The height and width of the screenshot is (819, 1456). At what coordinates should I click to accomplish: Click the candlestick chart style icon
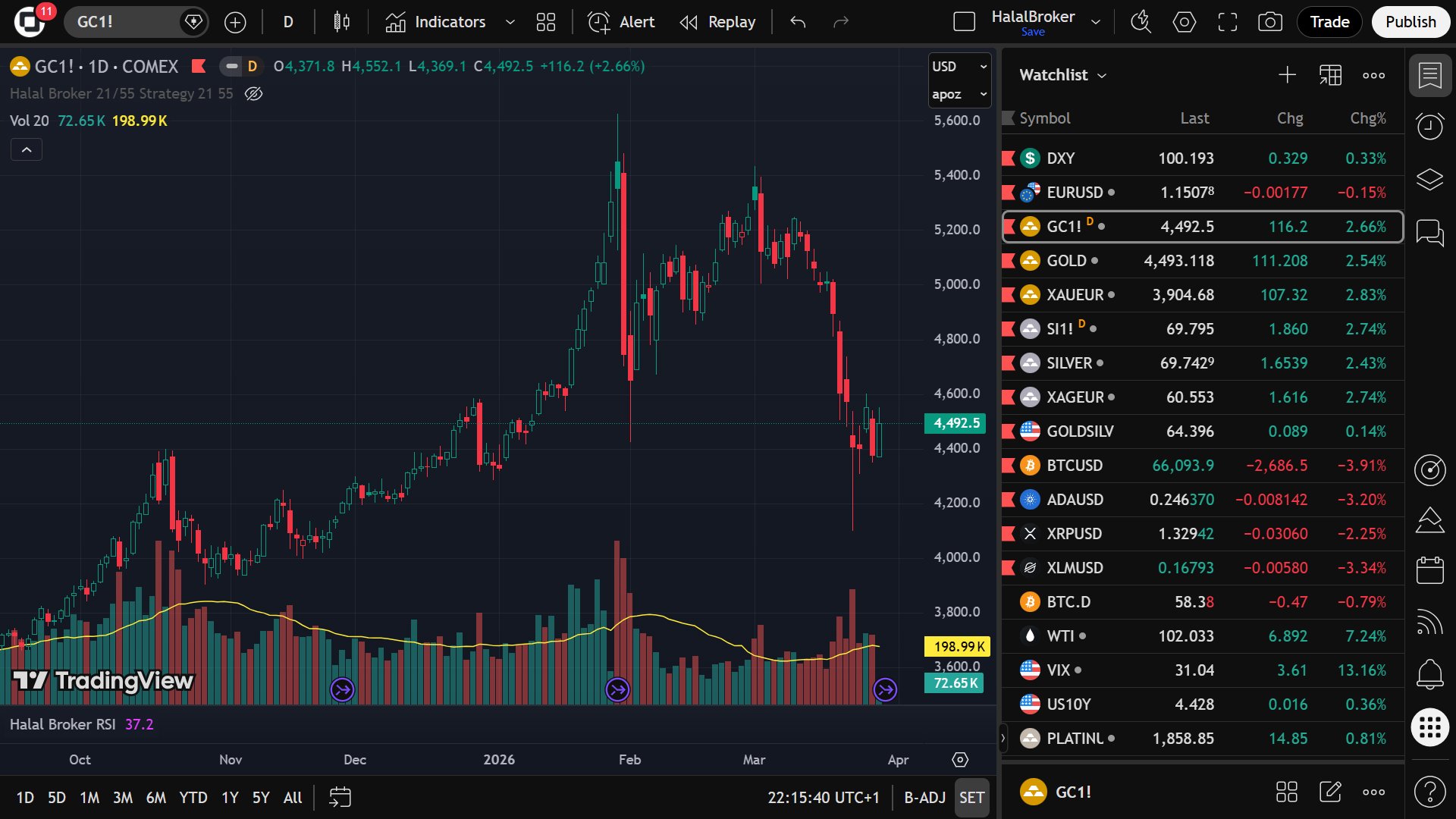(341, 22)
